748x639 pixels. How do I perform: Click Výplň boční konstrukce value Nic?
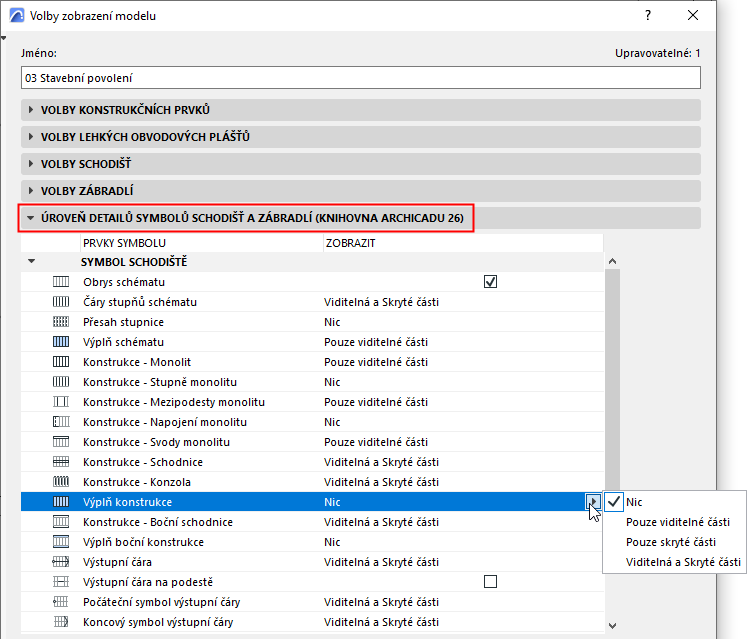pos(332,542)
